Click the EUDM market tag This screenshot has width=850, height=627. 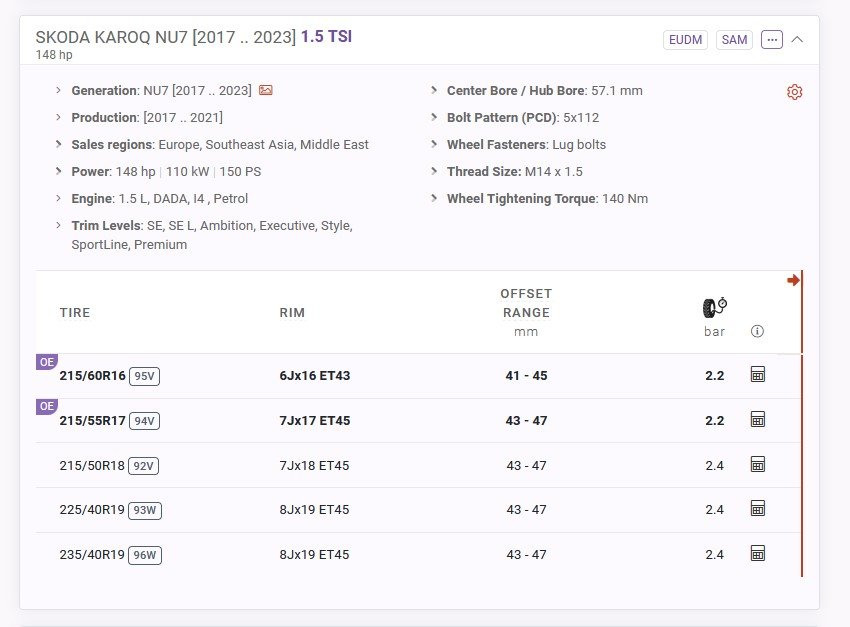point(685,40)
